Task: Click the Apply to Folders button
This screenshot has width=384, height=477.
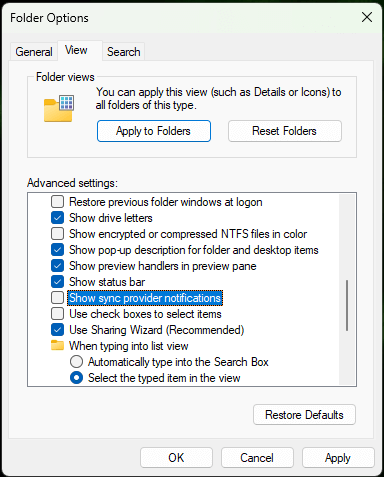Action: [154, 131]
